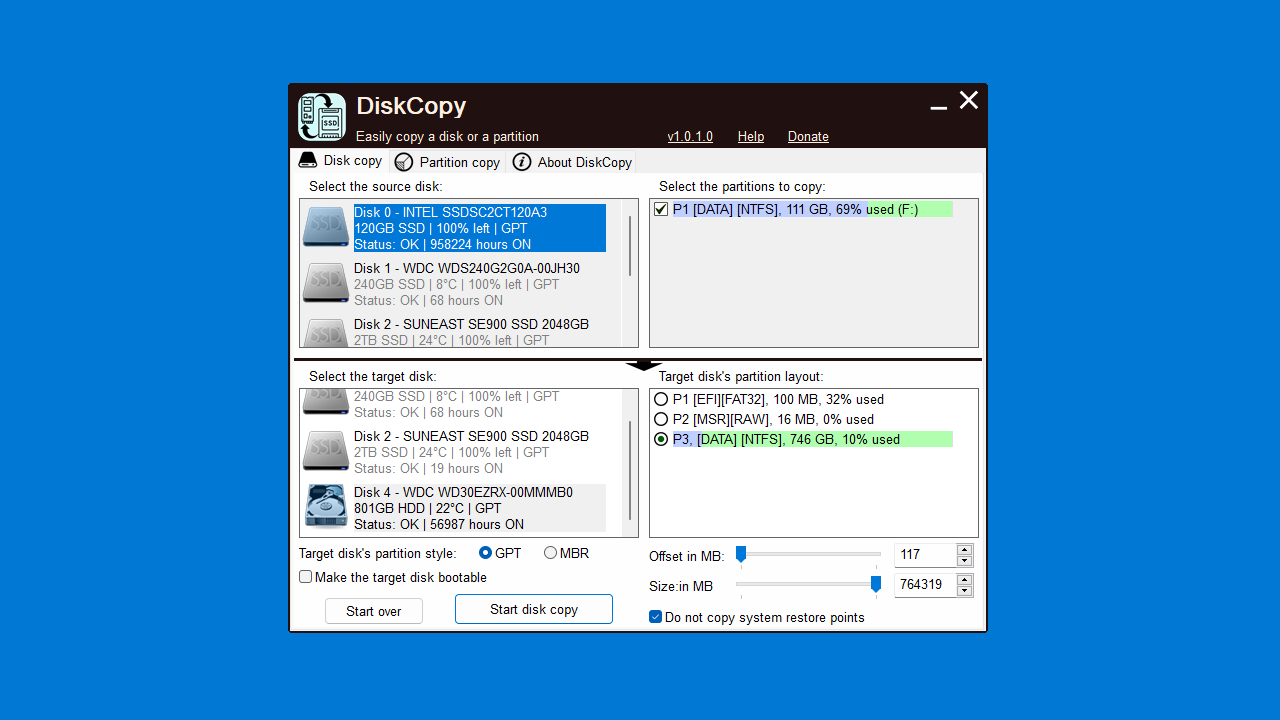Click the Disk copy tab drive icon

coord(308,160)
